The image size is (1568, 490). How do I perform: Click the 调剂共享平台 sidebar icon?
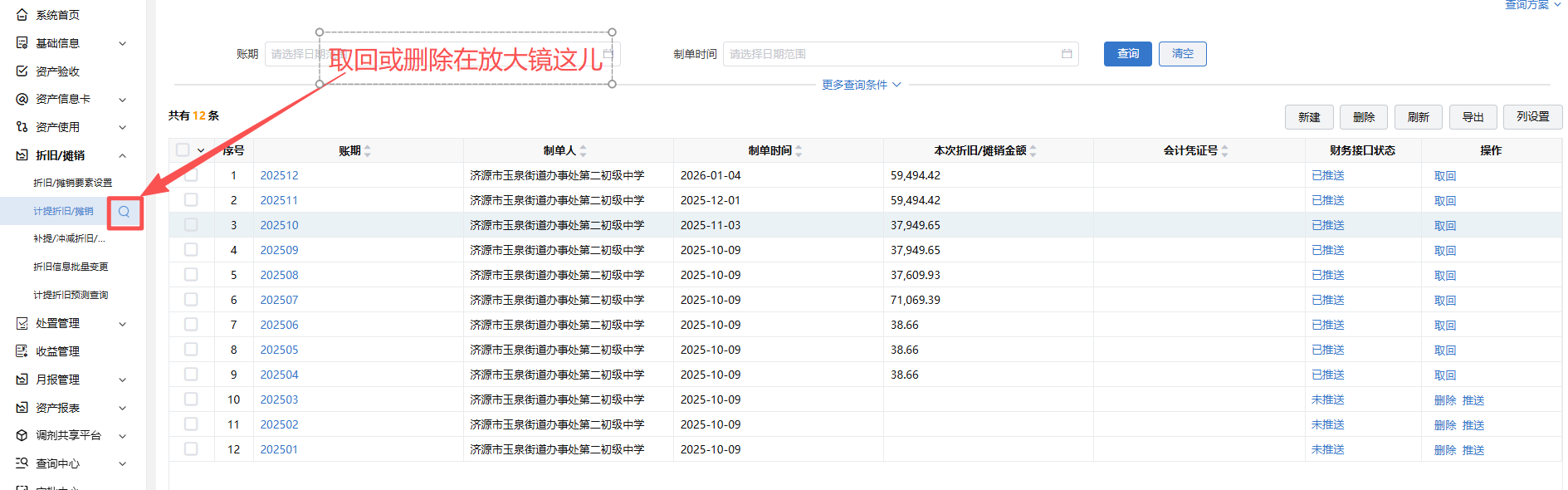22,435
